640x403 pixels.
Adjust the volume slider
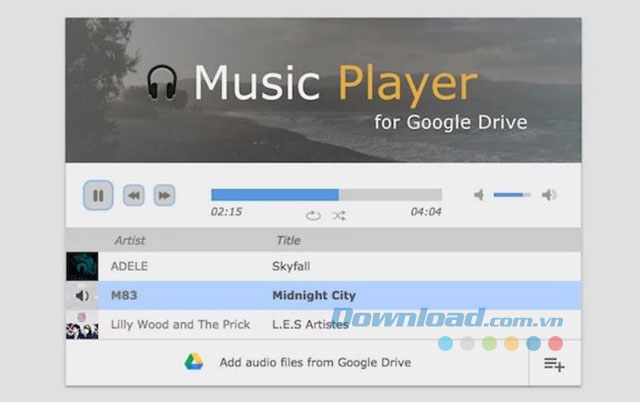click(512, 195)
